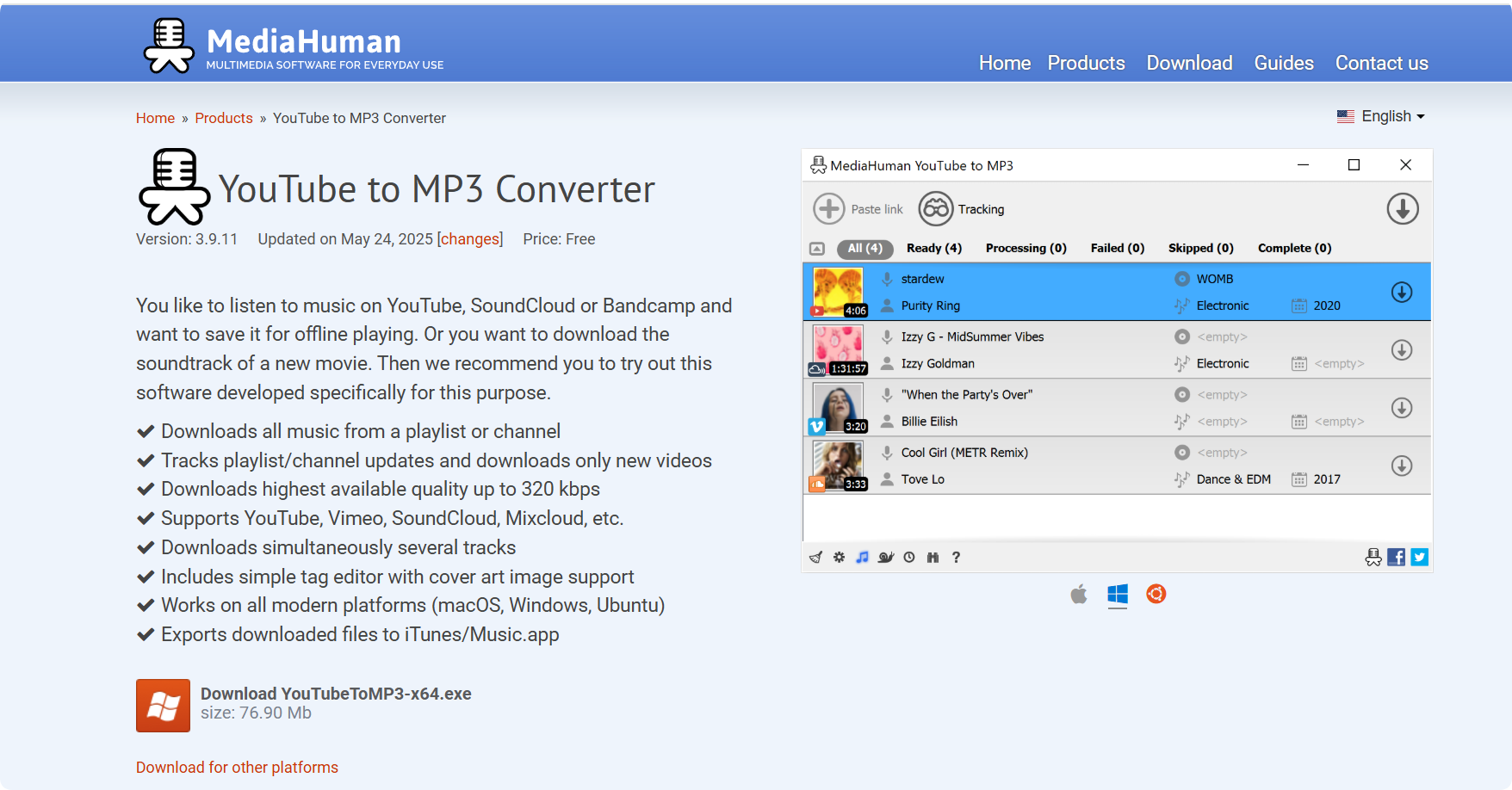Click the binoculars icon in the bottom toolbar
The width and height of the screenshot is (1512, 790).
pyautogui.click(x=933, y=558)
